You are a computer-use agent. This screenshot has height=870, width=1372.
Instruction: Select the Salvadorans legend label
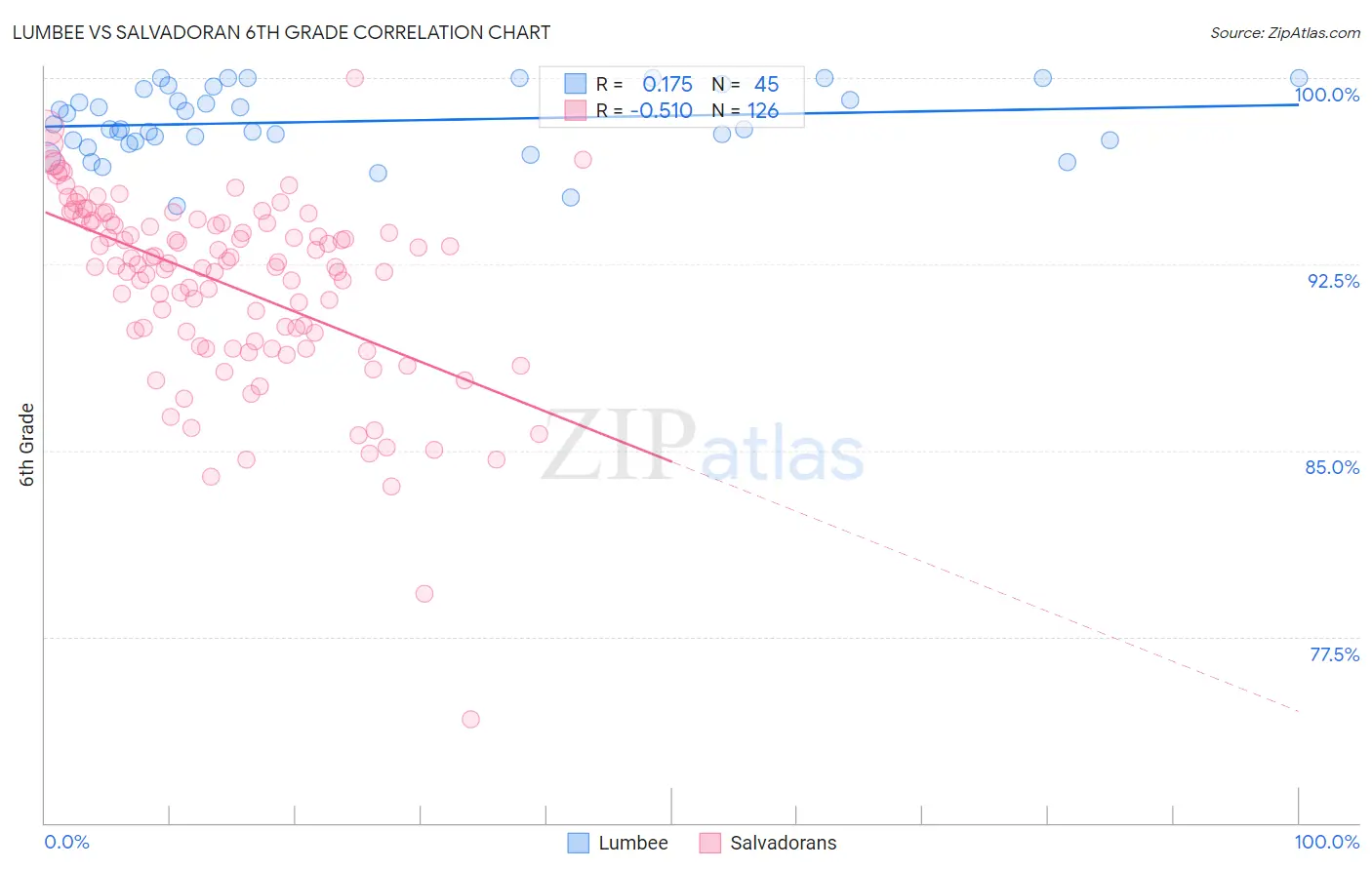pyautogui.click(x=784, y=843)
